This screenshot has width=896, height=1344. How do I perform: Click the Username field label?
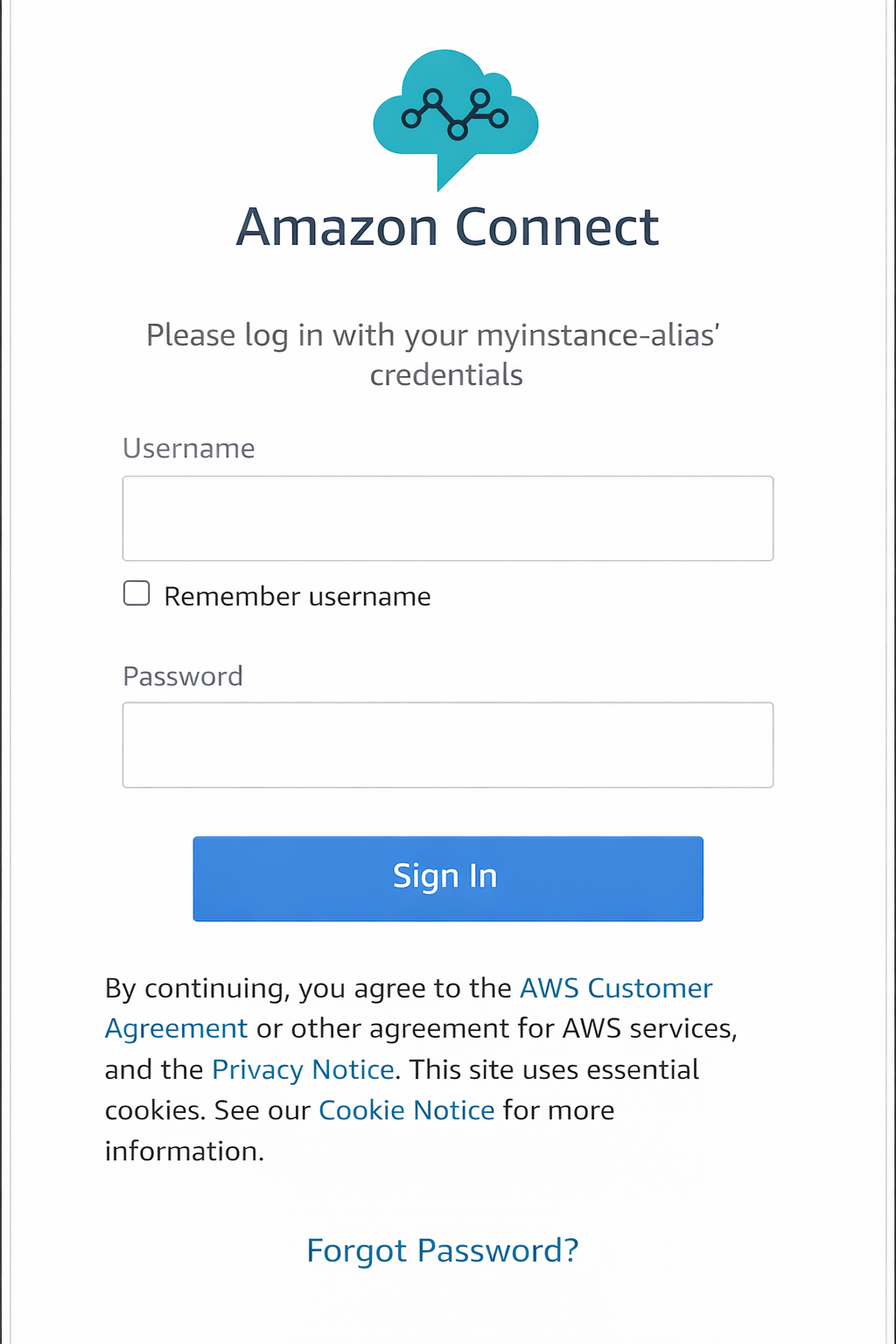click(x=189, y=448)
